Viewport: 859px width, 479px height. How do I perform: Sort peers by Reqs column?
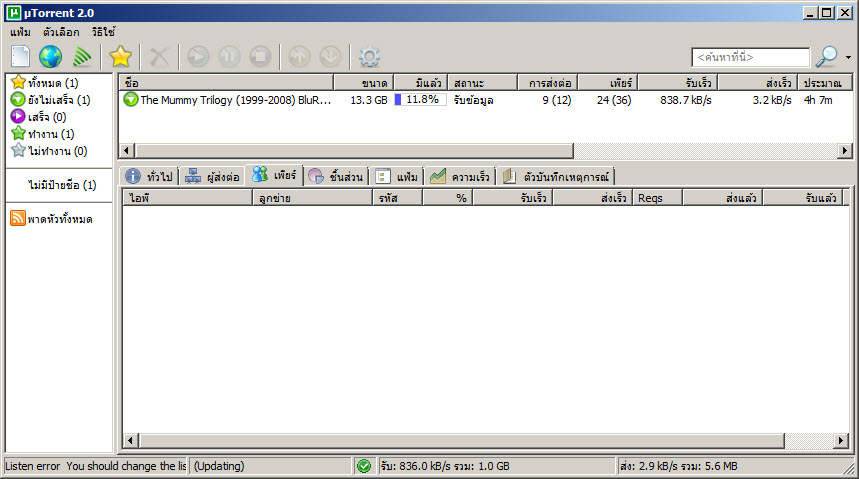click(657, 198)
